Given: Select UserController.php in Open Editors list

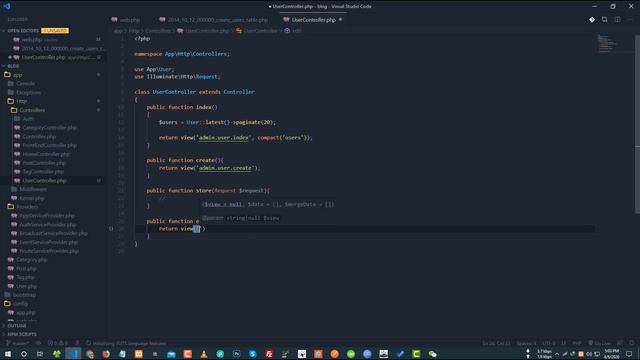Looking at the screenshot, I should coord(53,58).
